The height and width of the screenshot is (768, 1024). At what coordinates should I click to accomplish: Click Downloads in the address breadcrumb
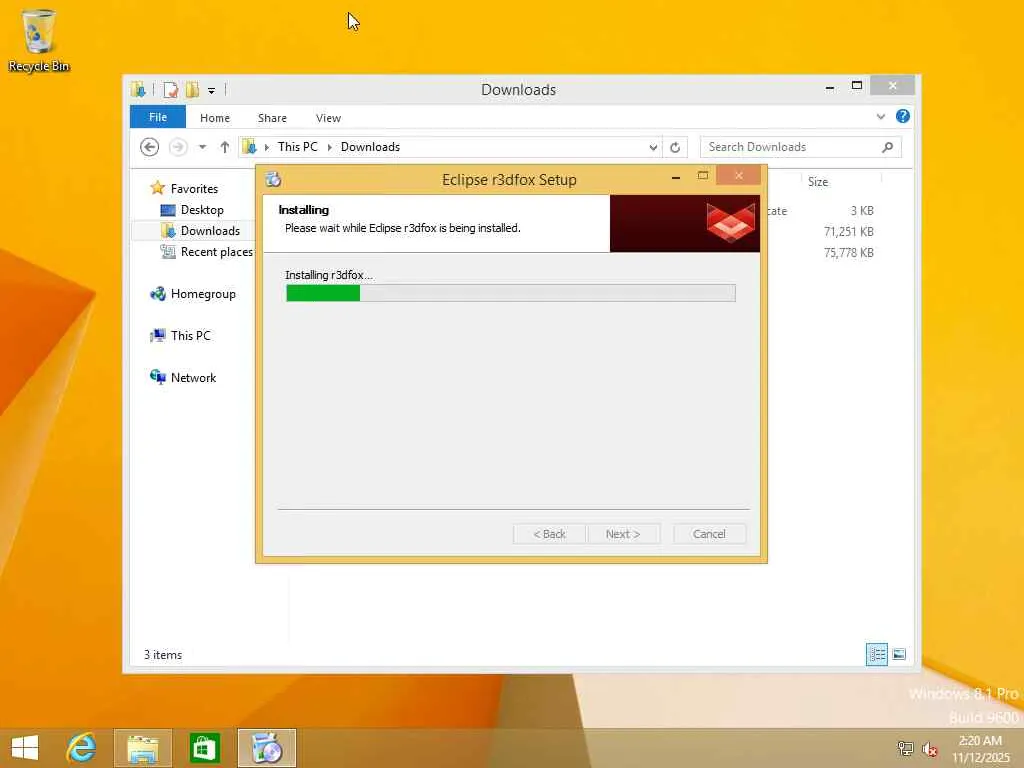point(370,147)
